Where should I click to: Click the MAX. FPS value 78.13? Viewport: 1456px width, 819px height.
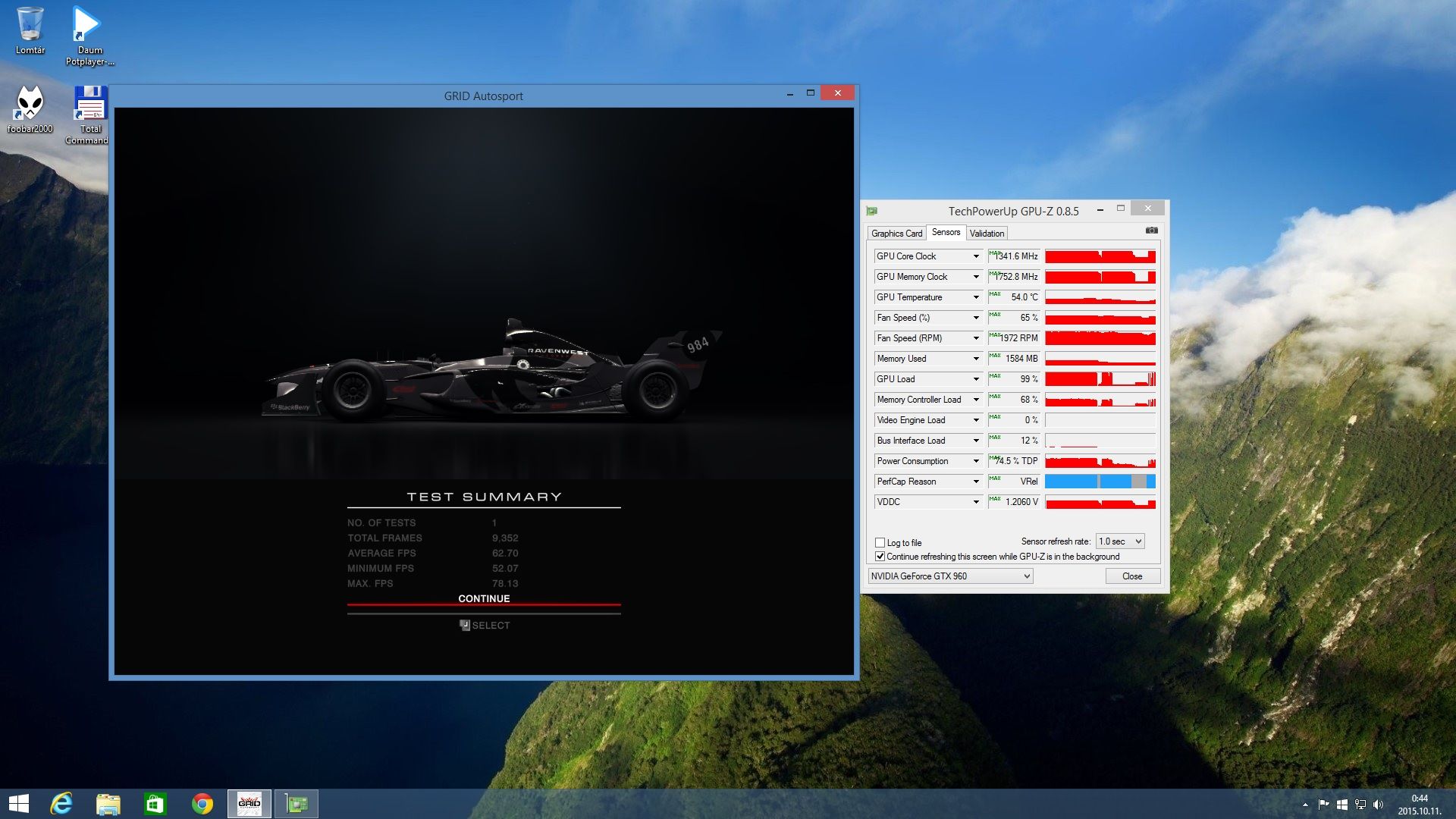tap(505, 584)
